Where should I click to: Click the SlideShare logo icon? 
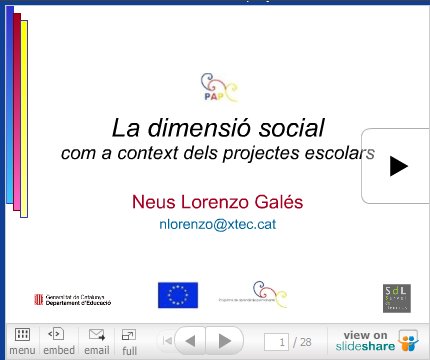(x=408, y=341)
